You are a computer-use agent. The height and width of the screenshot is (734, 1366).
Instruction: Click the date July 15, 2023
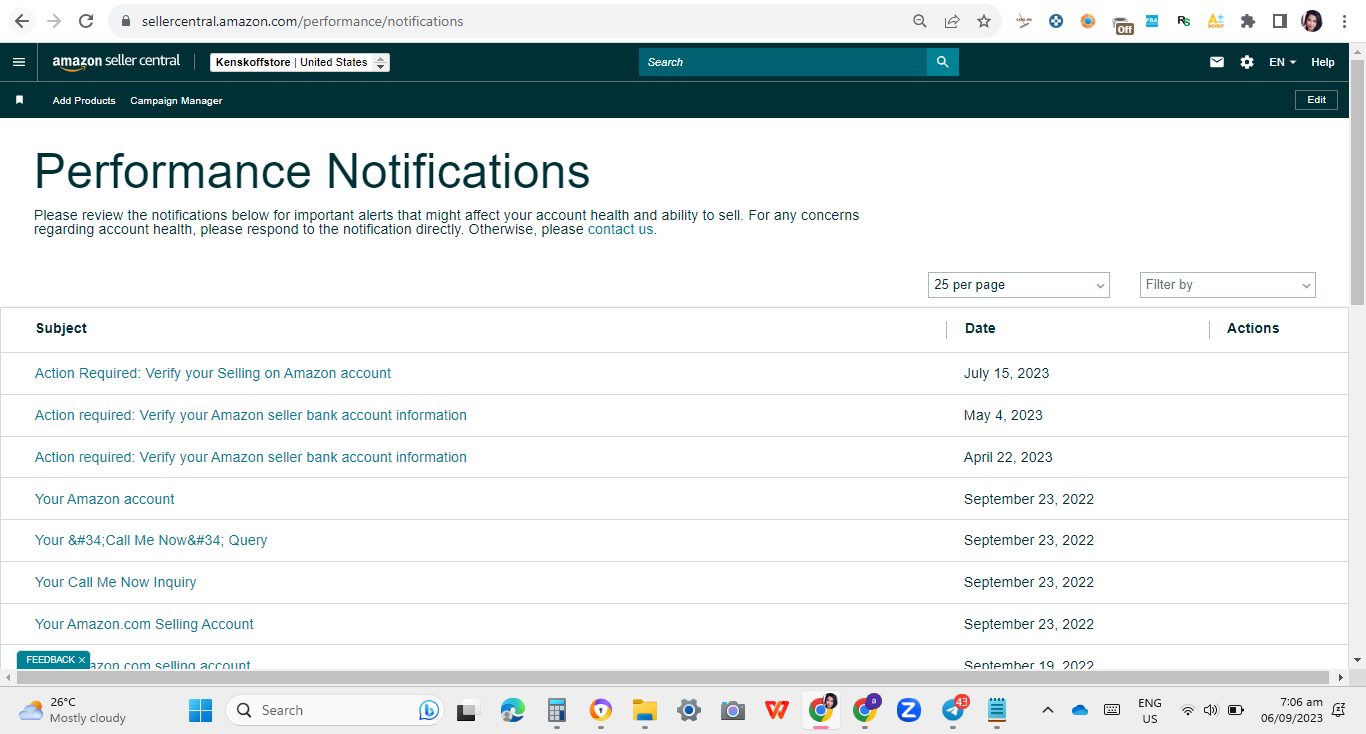pyautogui.click(x=1007, y=373)
